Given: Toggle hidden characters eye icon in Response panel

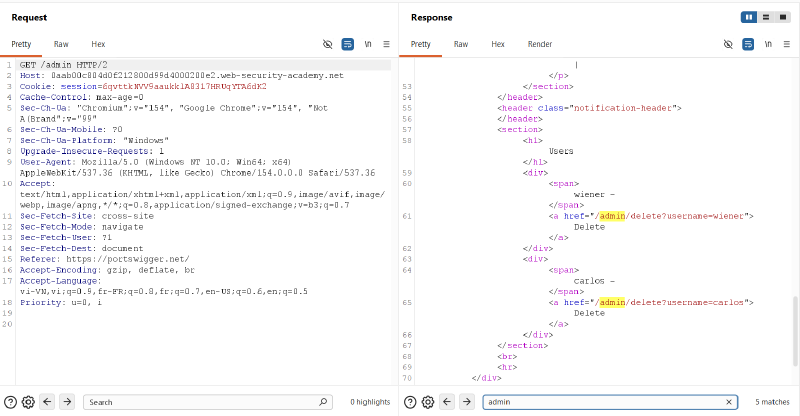Looking at the screenshot, I should tap(728, 44).
